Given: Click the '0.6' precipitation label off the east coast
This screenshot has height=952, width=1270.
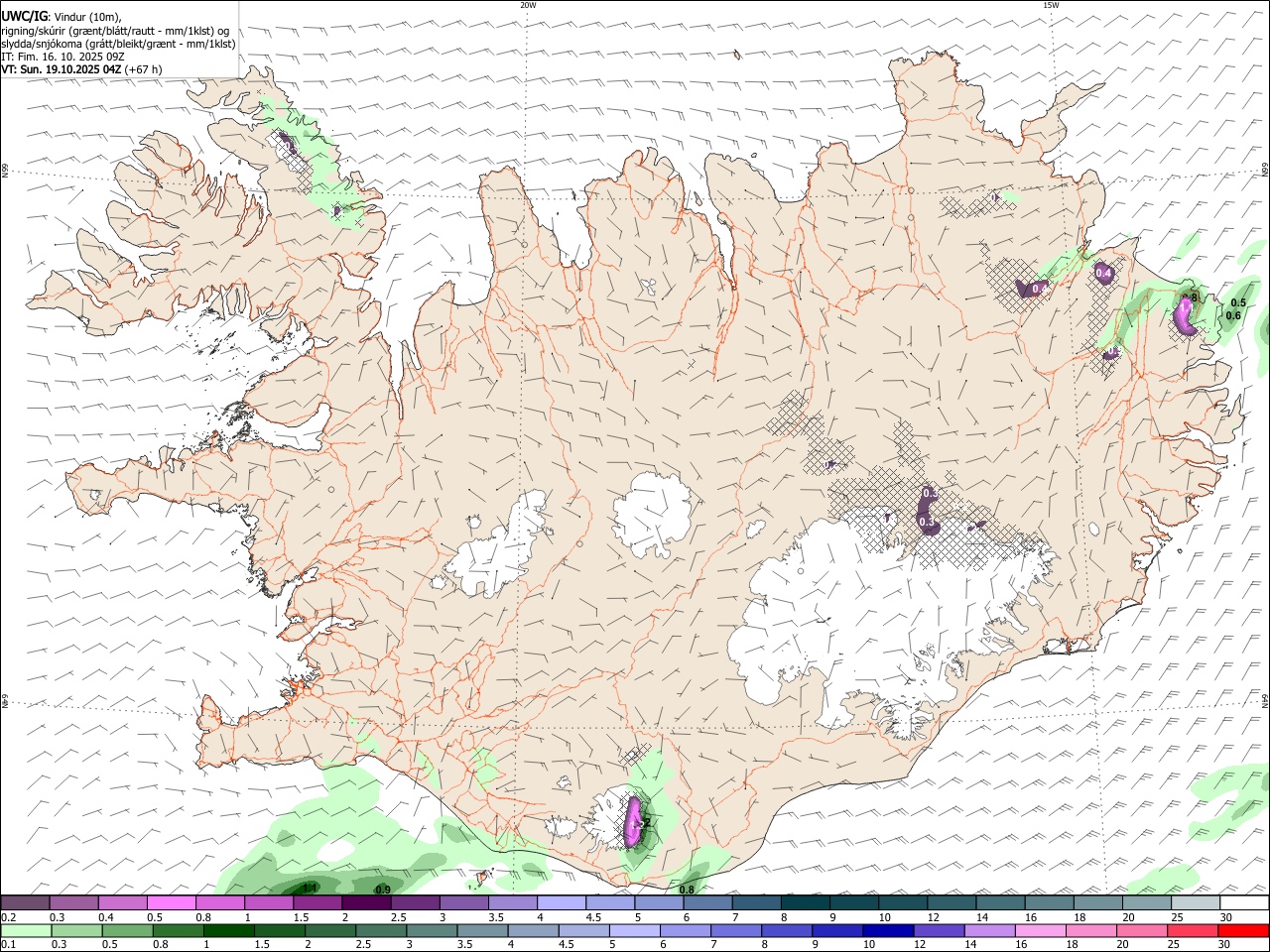Looking at the screenshot, I should tap(1233, 315).
